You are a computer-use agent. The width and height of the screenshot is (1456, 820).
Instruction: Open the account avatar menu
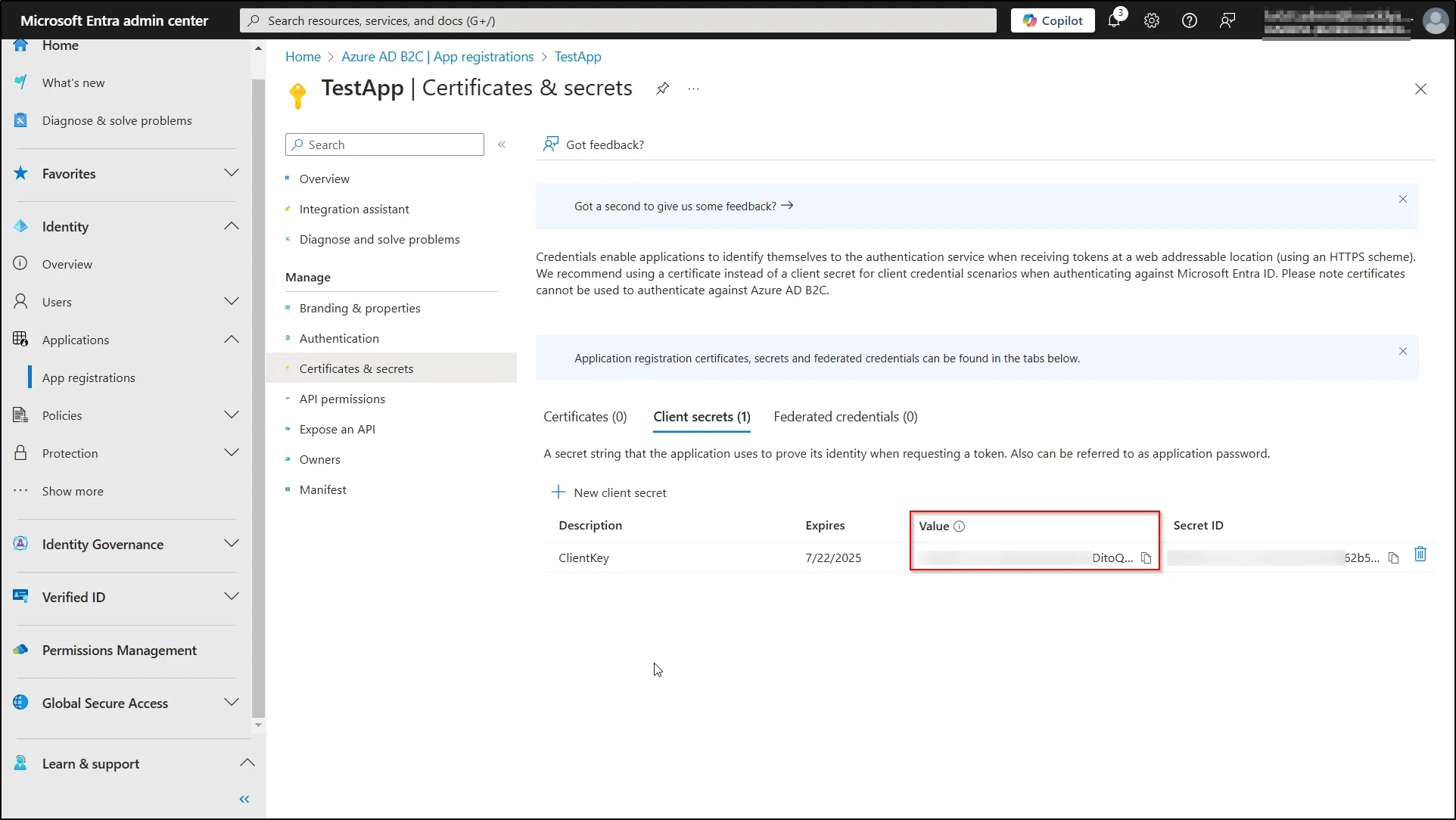[1436, 20]
